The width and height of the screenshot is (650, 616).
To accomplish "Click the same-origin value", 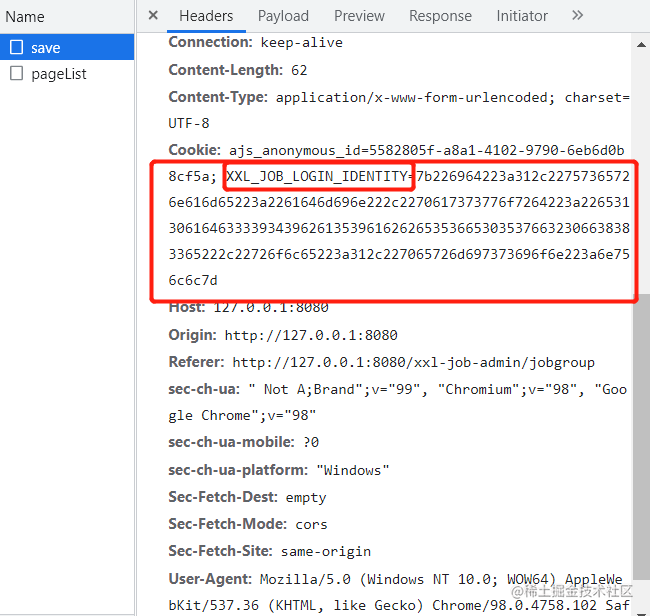I will click(326, 551).
